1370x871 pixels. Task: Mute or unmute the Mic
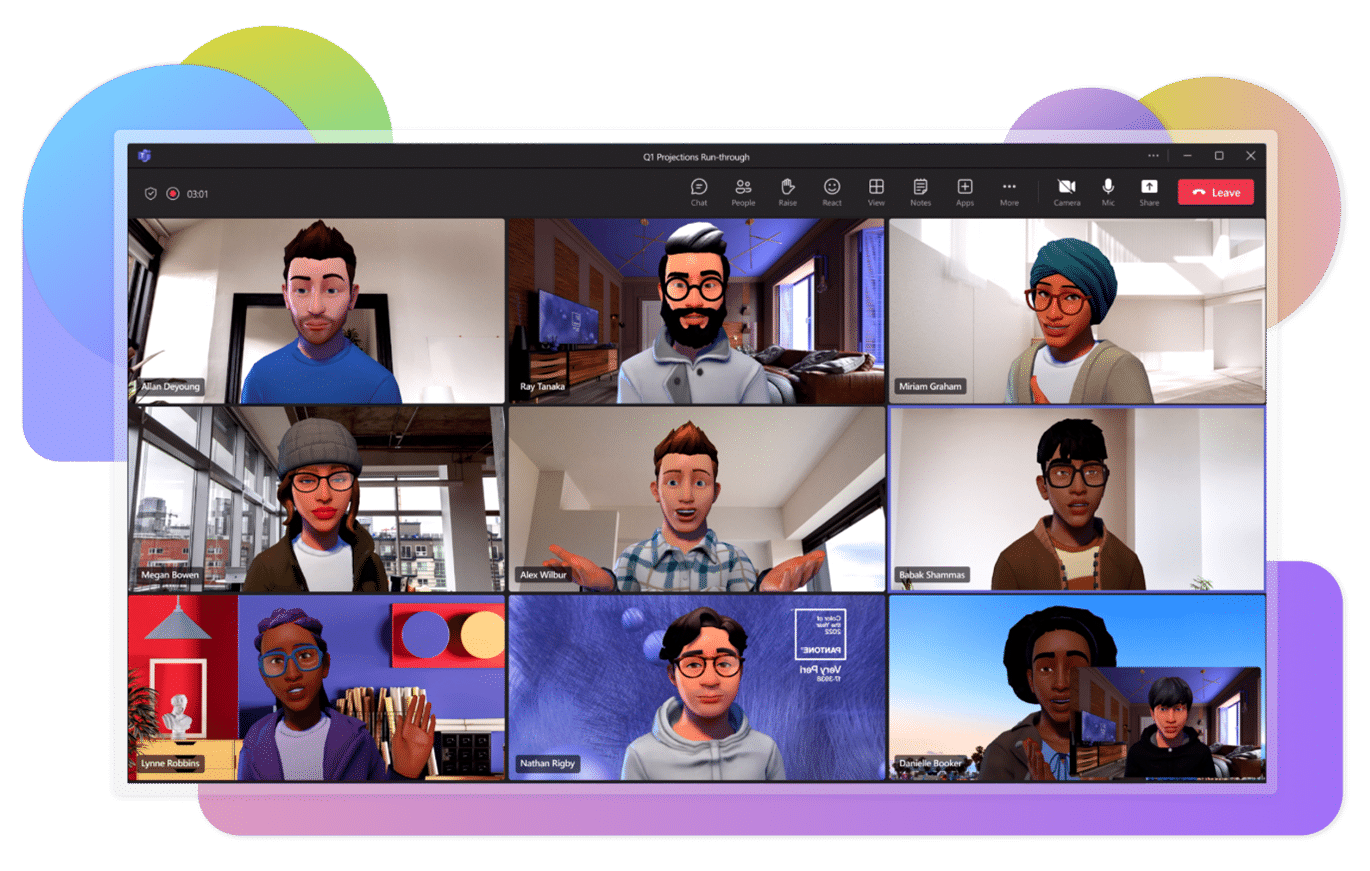(1108, 189)
